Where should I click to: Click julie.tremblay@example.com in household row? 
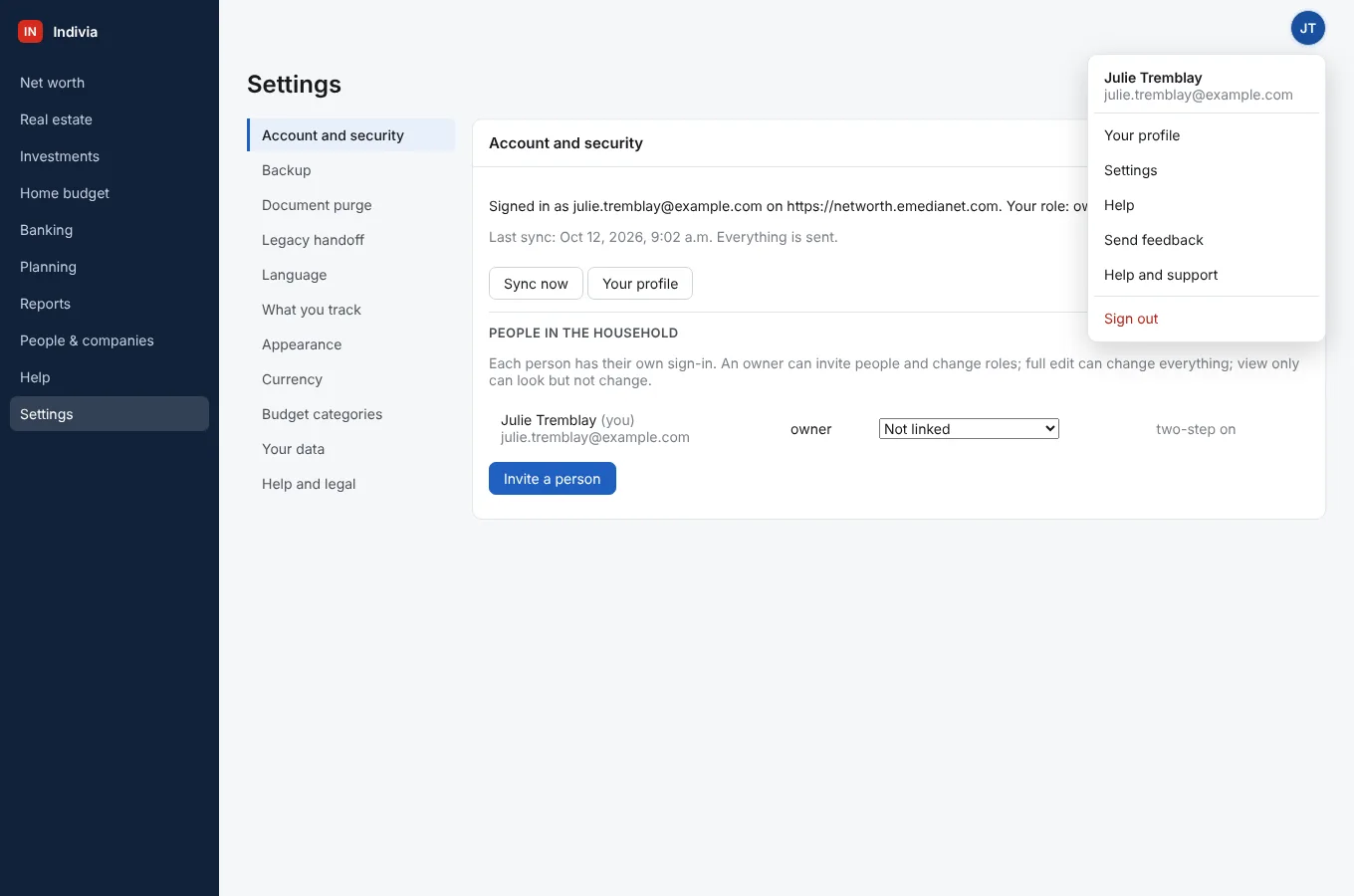pyautogui.click(x=595, y=437)
